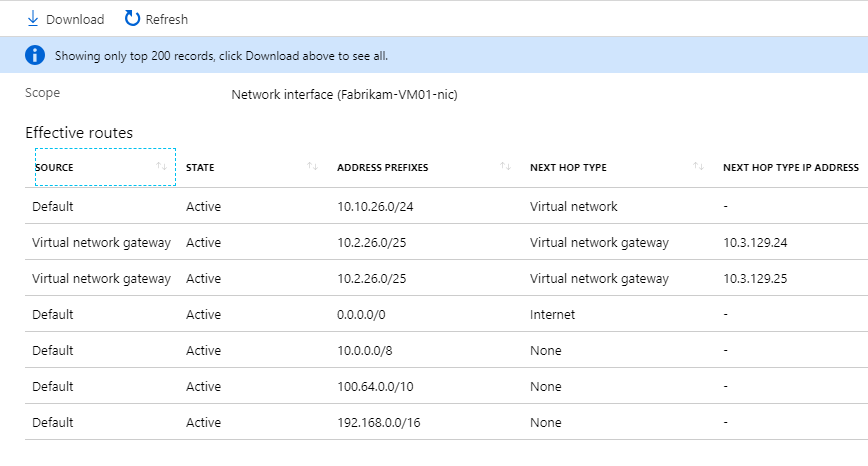Click the Download arrow icon

[33, 19]
